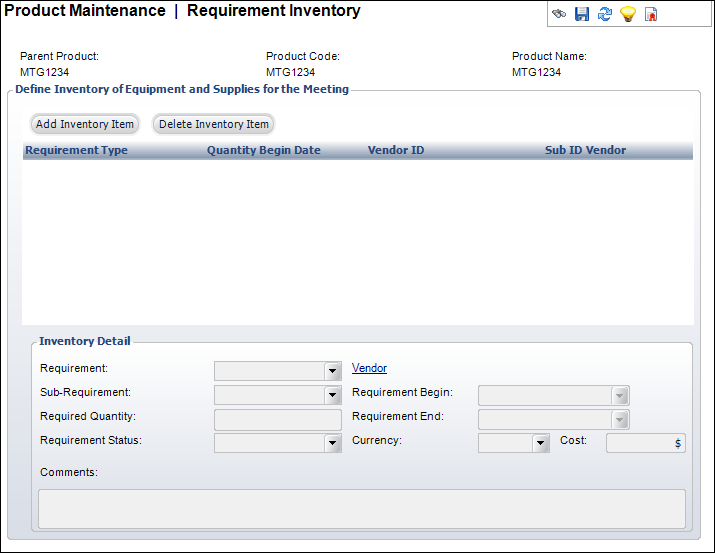This screenshot has height=553, width=715.
Task: Click the floppy disk save icon
Action: click(x=582, y=15)
